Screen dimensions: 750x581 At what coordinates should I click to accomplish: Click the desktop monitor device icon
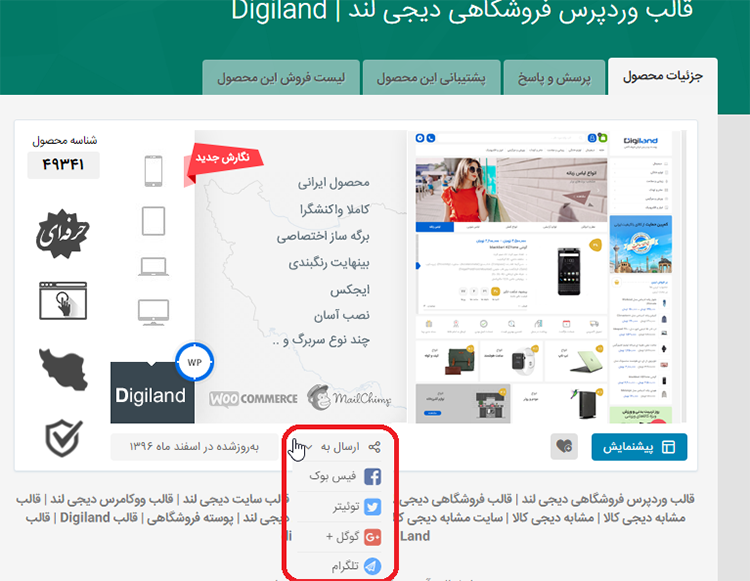point(153,312)
